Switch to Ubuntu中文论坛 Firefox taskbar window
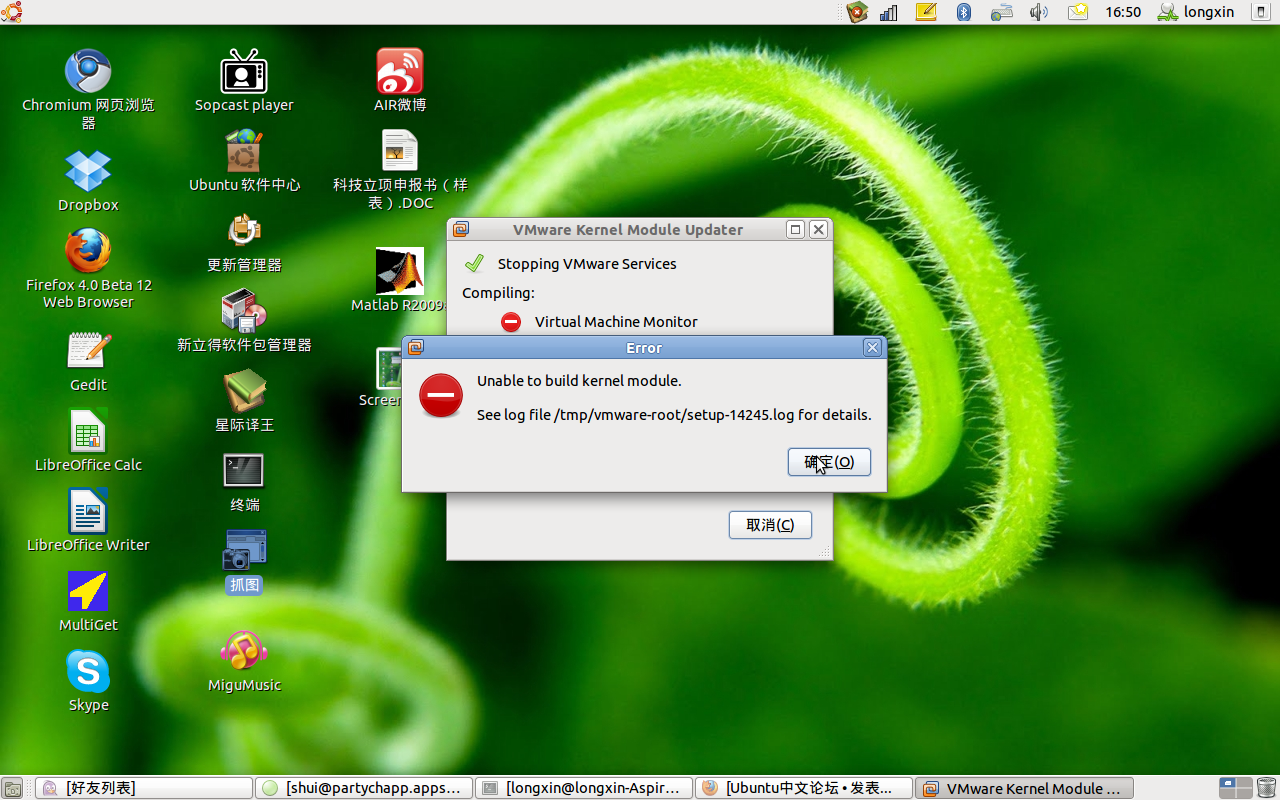This screenshot has width=1280, height=800. click(x=804, y=788)
